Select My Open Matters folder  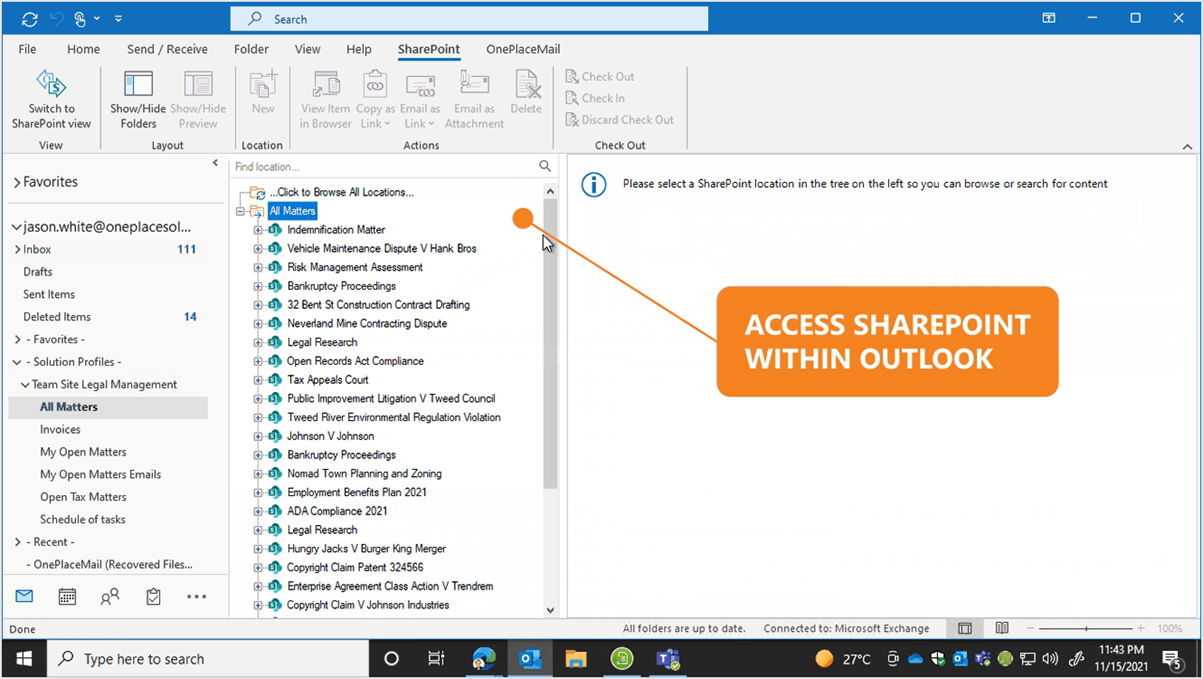click(83, 452)
